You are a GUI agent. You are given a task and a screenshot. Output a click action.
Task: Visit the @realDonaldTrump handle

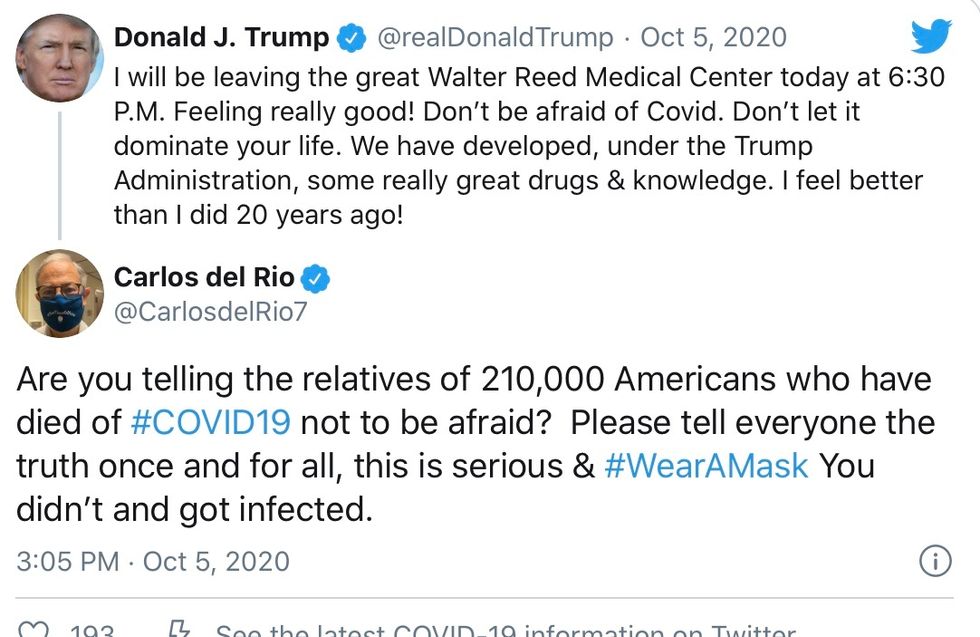tap(495, 38)
